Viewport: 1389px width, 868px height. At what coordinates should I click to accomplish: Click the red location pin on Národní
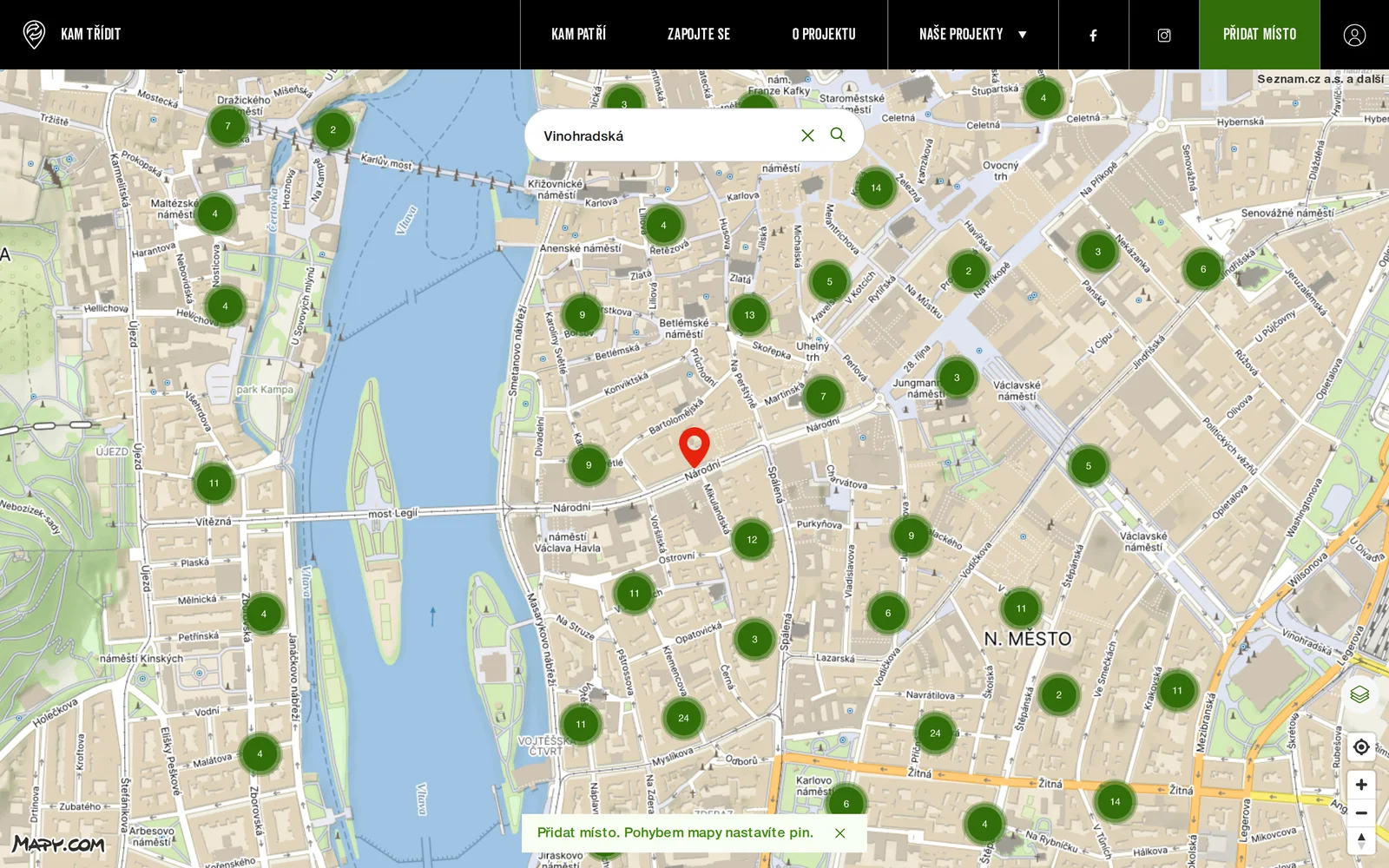point(694,447)
